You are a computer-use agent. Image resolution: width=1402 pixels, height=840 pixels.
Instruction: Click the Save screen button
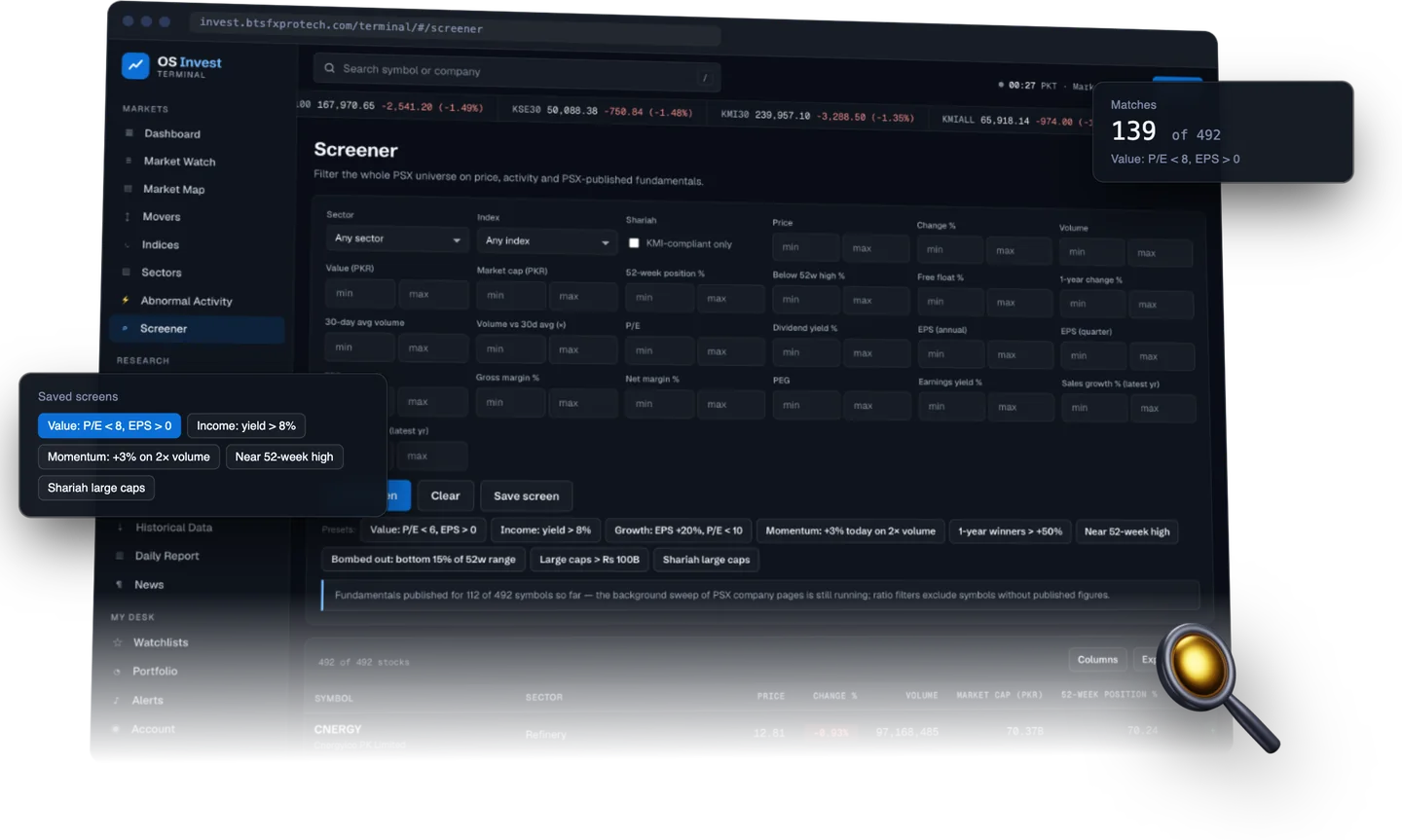[527, 496]
